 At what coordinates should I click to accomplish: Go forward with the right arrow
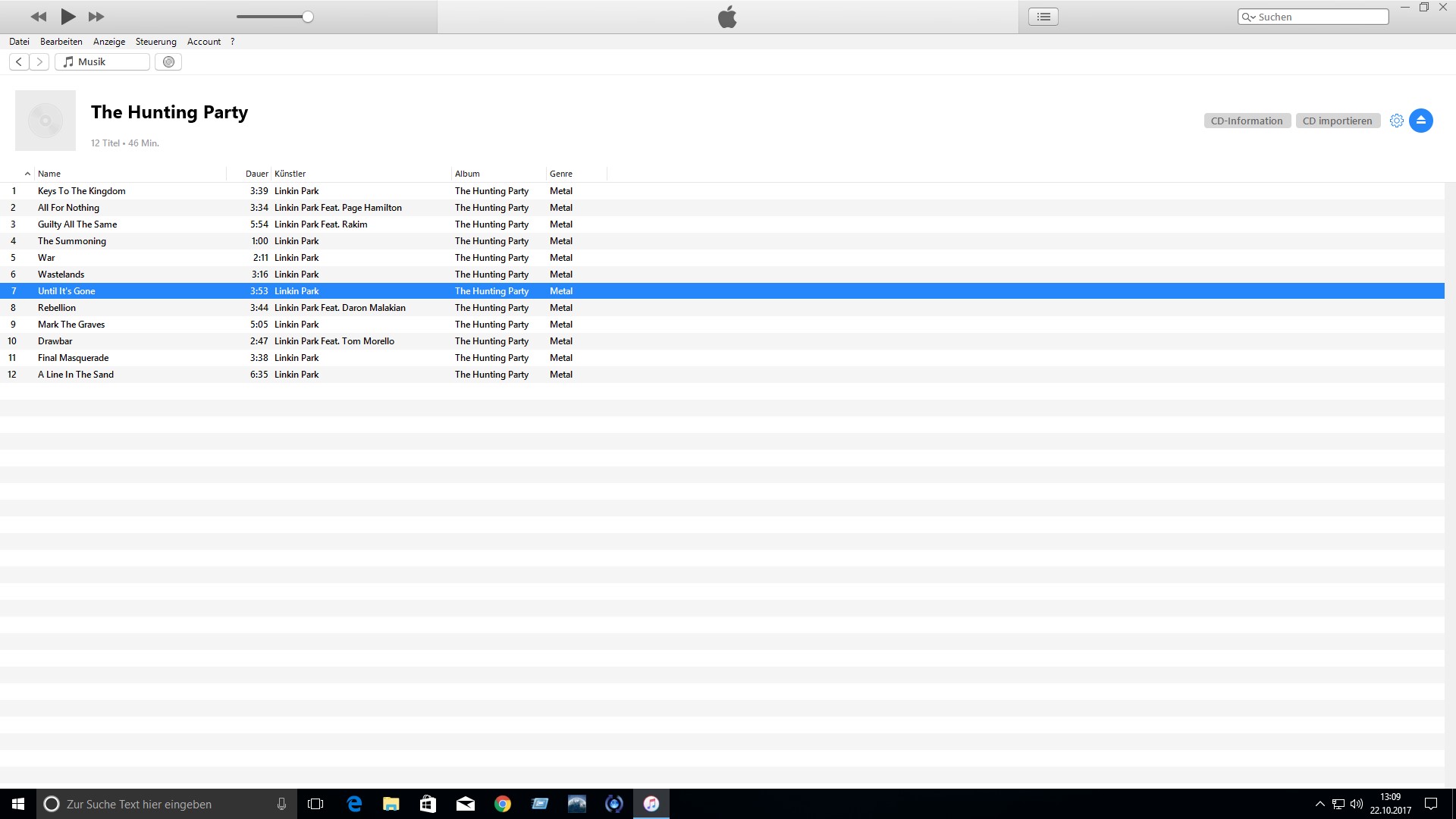pyautogui.click(x=39, y=62)
